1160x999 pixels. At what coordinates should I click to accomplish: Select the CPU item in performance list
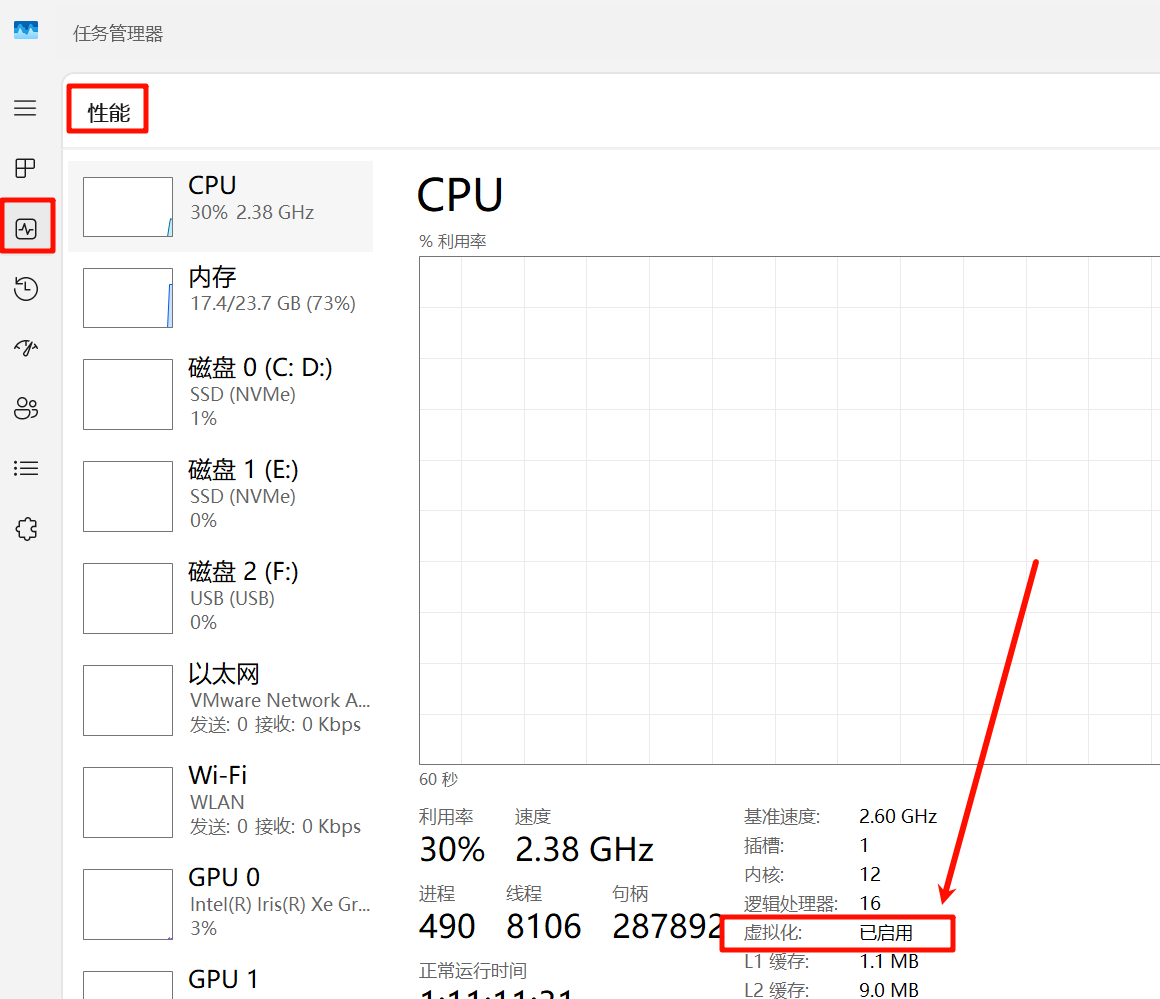coord(220,207)
